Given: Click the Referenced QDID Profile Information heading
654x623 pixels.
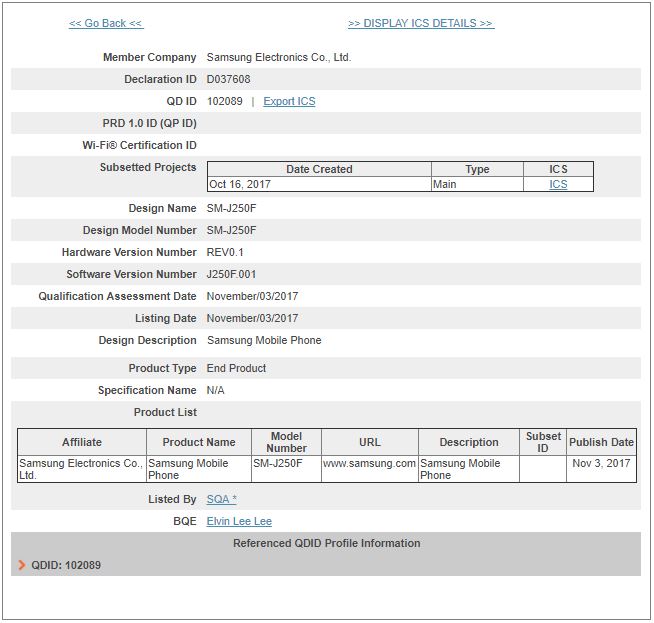Looking at the screenshot, I should (x=327, y=543).
